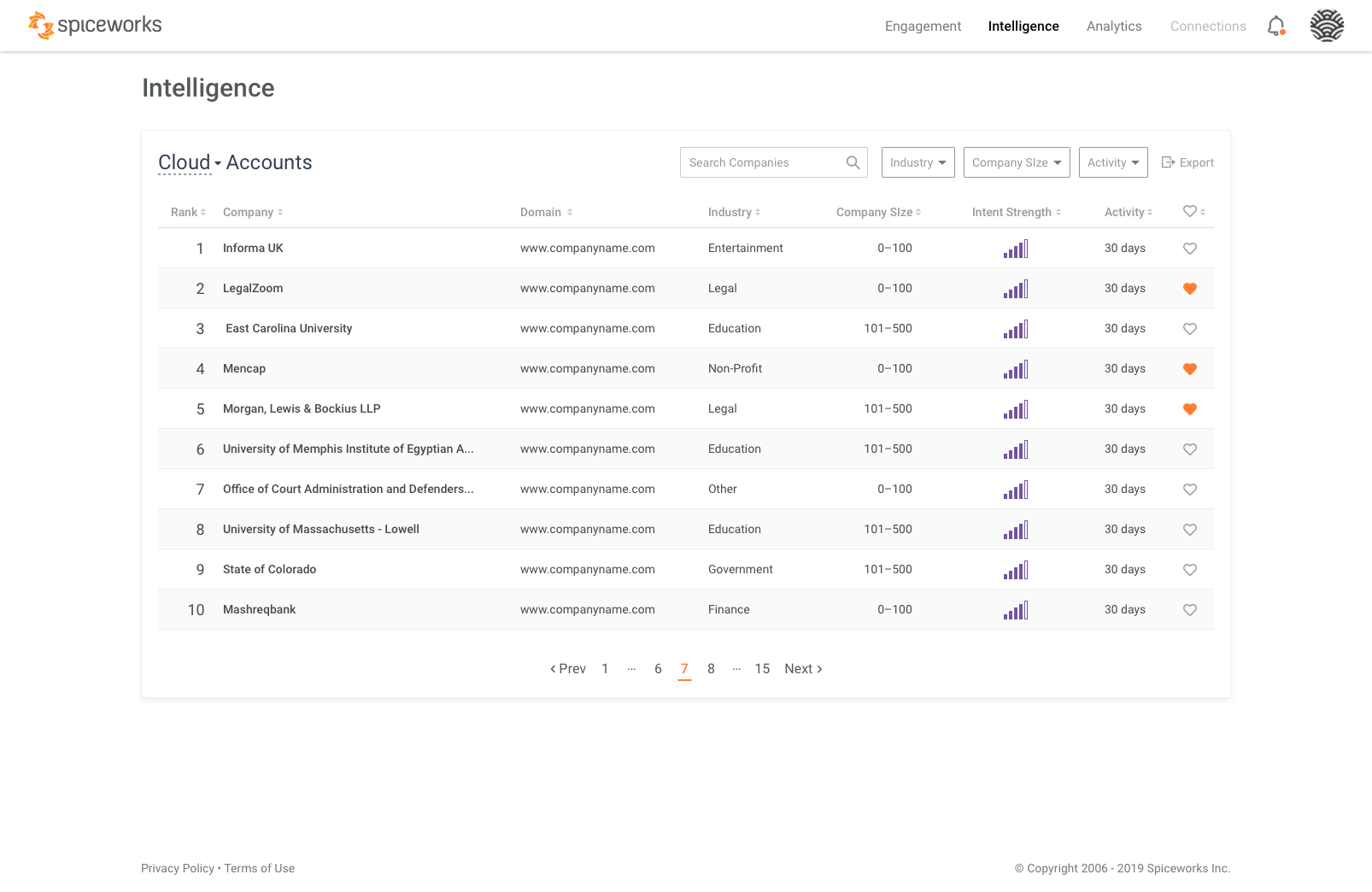Focus the Search Companies field
The image size is (1372, 892).
(x=774, y=162)
